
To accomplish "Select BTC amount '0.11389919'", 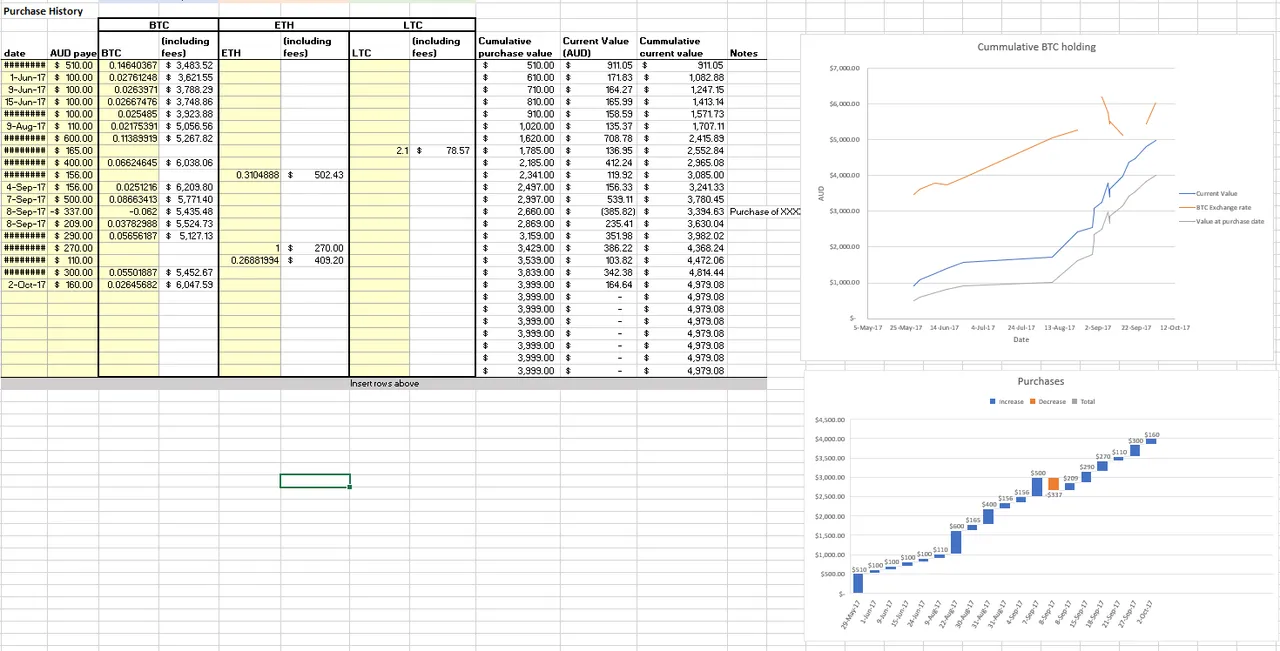I will coord(127,138).
